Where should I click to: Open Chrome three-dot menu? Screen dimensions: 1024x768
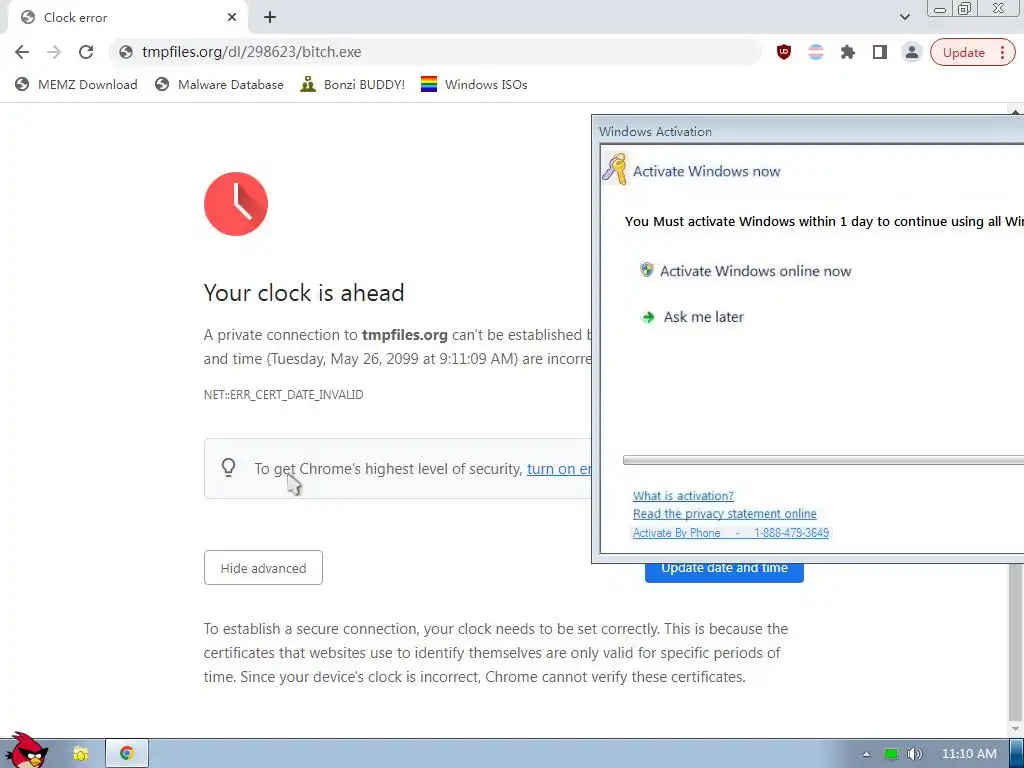(x=1002, y=53)
